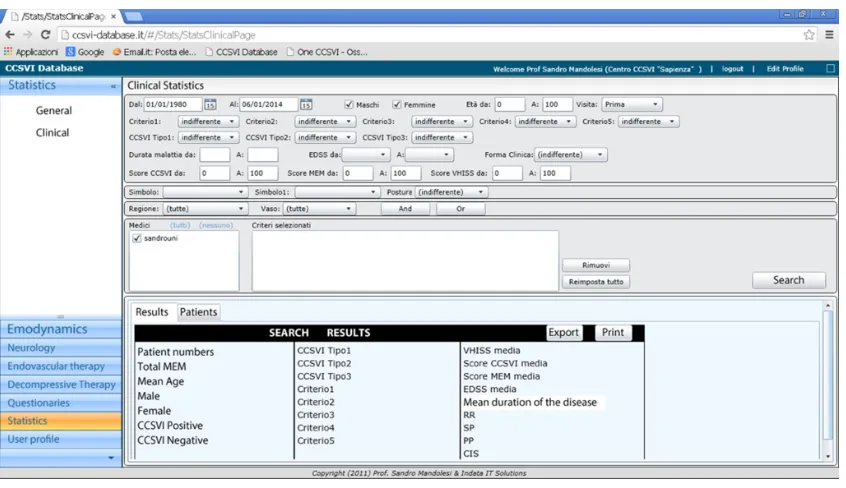Open the Applicazioni apps bookmark
Viewport: 846px width, 488px height.
point(31,52)
